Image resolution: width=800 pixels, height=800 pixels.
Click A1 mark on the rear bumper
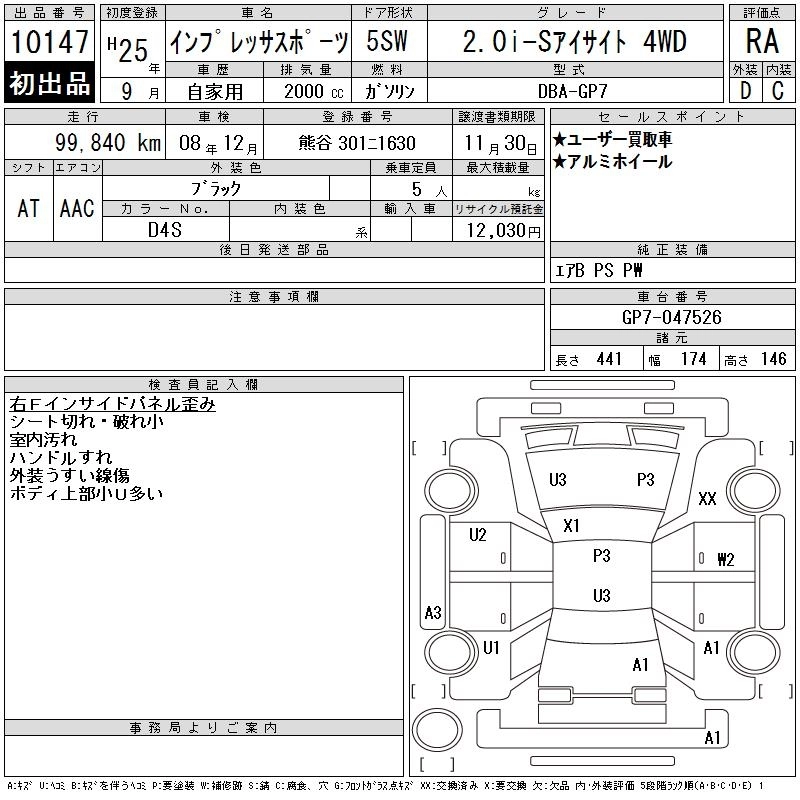tap(712, 738)
